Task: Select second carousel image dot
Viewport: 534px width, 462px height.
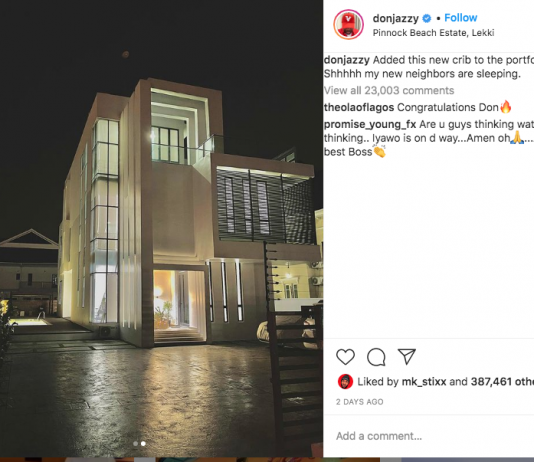Action: pyautogui.click(x=143, y=444)
